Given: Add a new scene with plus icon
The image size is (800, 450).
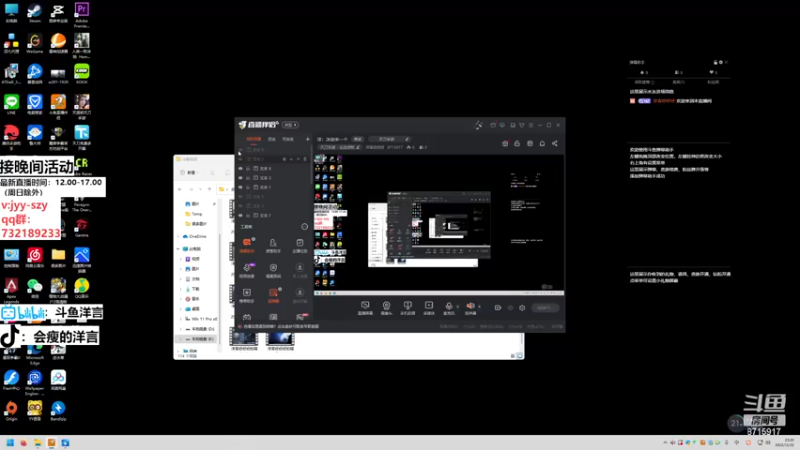Looking at the screenshot, I should point(308,139).
